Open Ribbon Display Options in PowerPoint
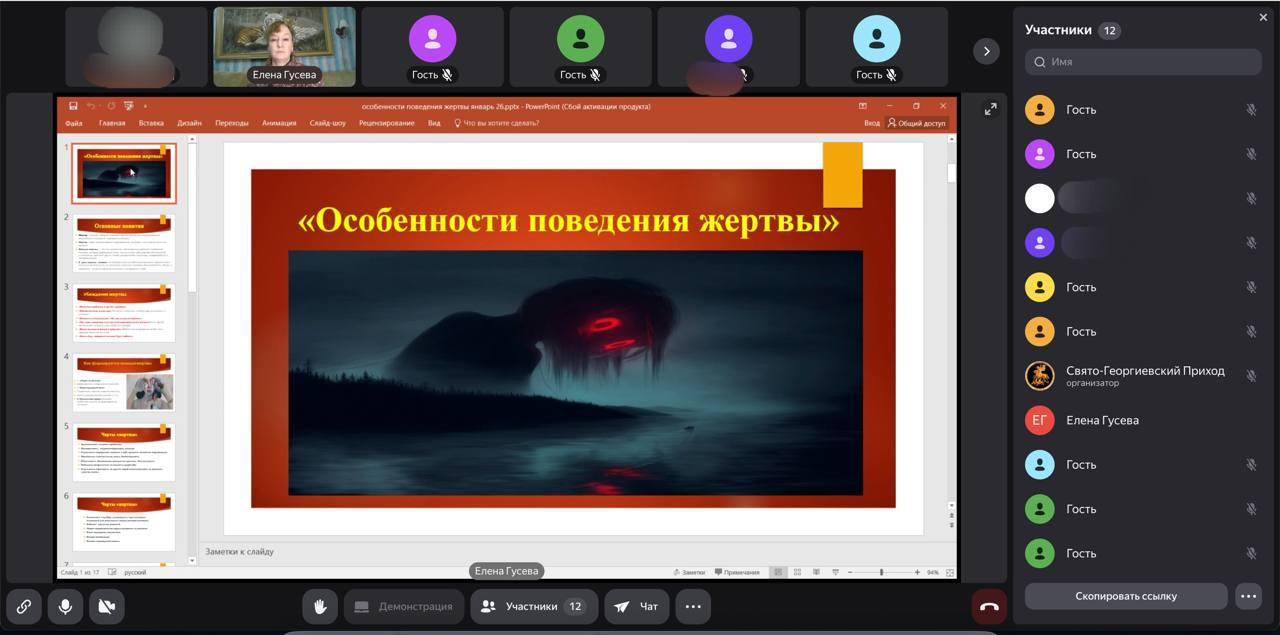 pos(863,106)
